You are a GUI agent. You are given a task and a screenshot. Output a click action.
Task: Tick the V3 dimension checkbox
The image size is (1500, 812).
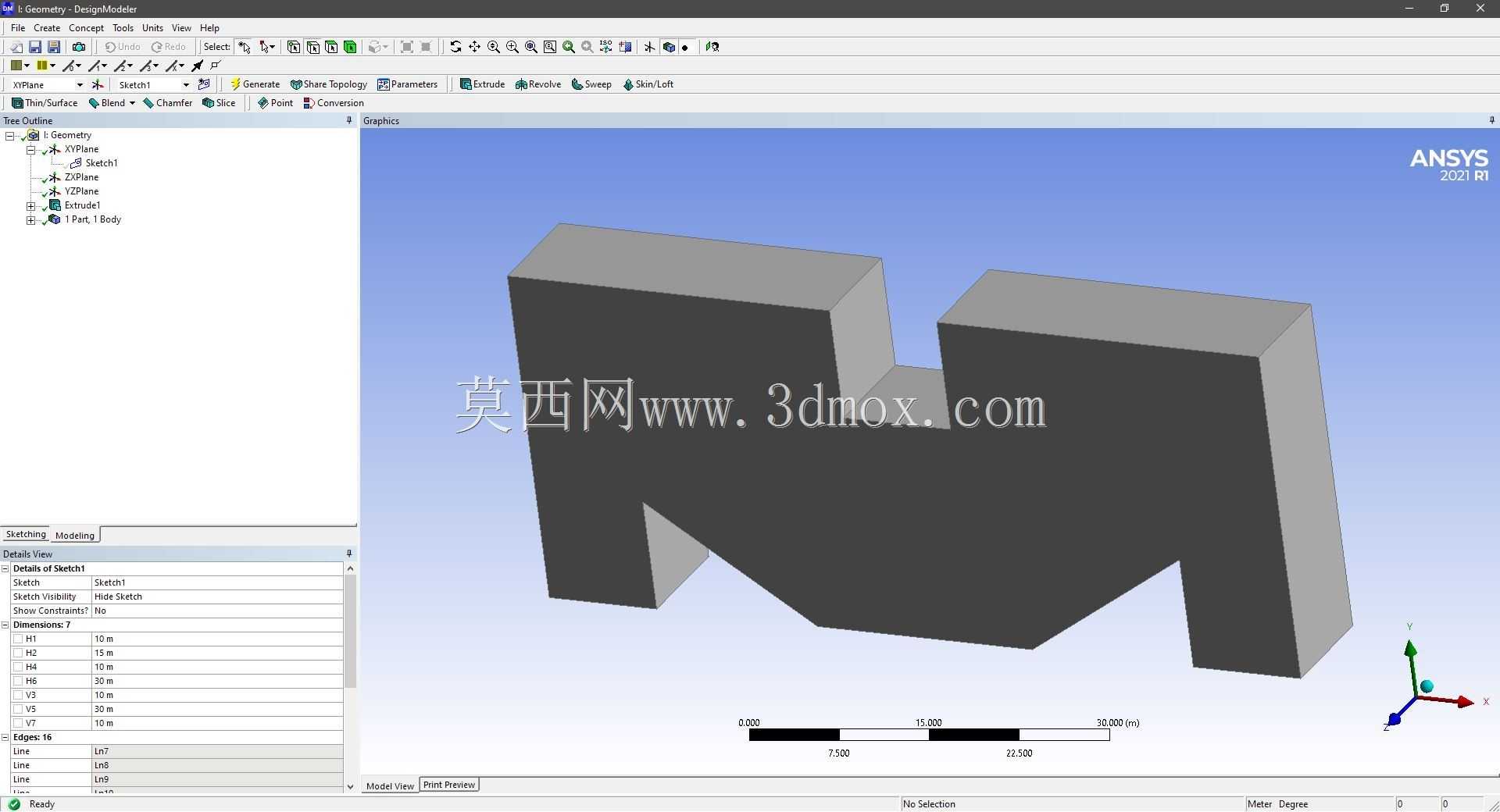pyautogui.click(x=18, y=695)
